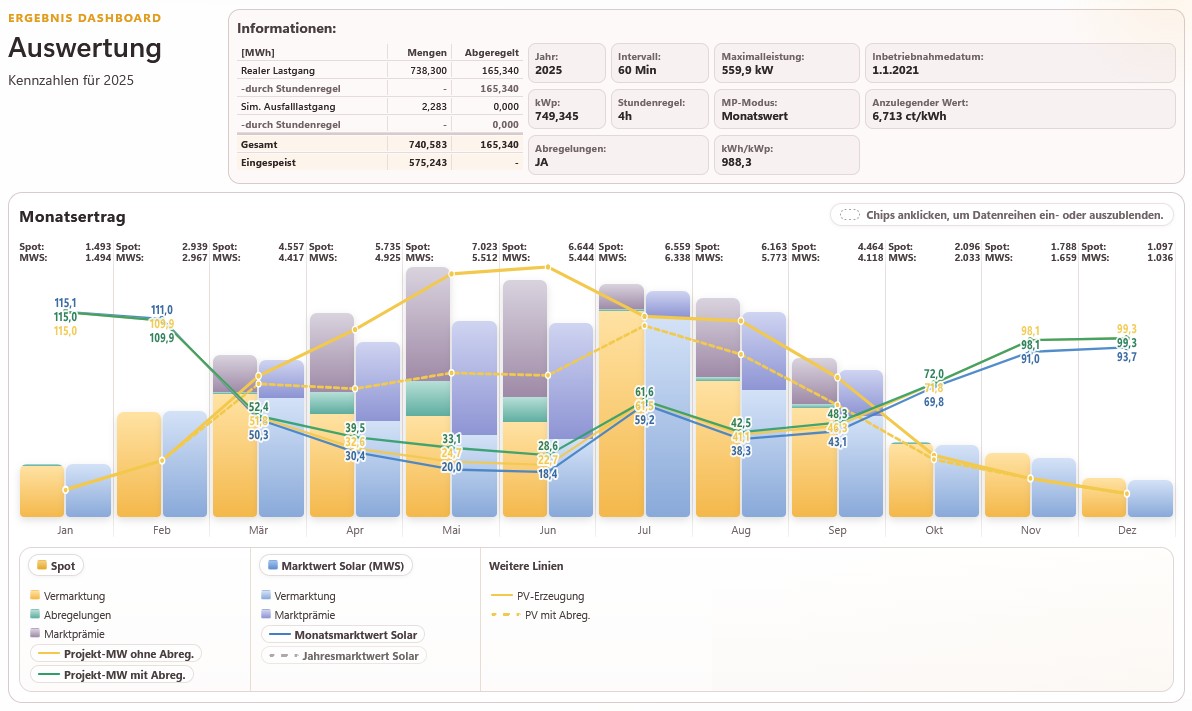This screenshot has width=1192, height=711.
Task: Click the kWh/kWp 988,3 card
Action: pos(787,155)
